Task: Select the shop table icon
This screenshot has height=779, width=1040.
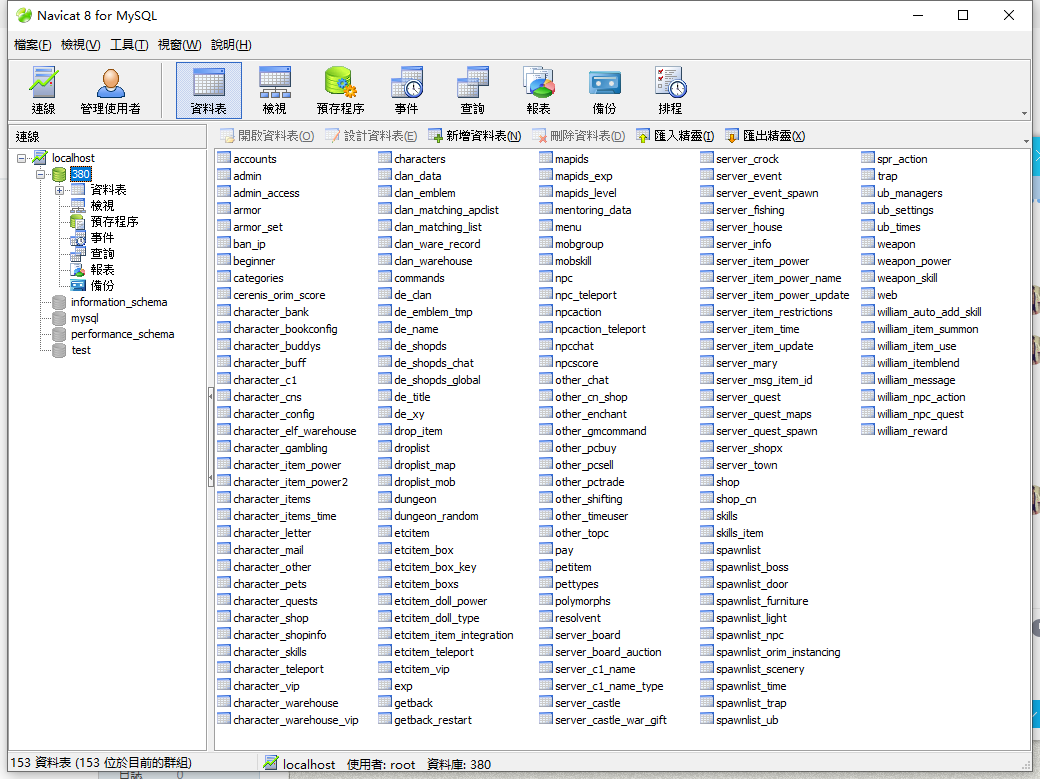Action: tap(707, 481)
